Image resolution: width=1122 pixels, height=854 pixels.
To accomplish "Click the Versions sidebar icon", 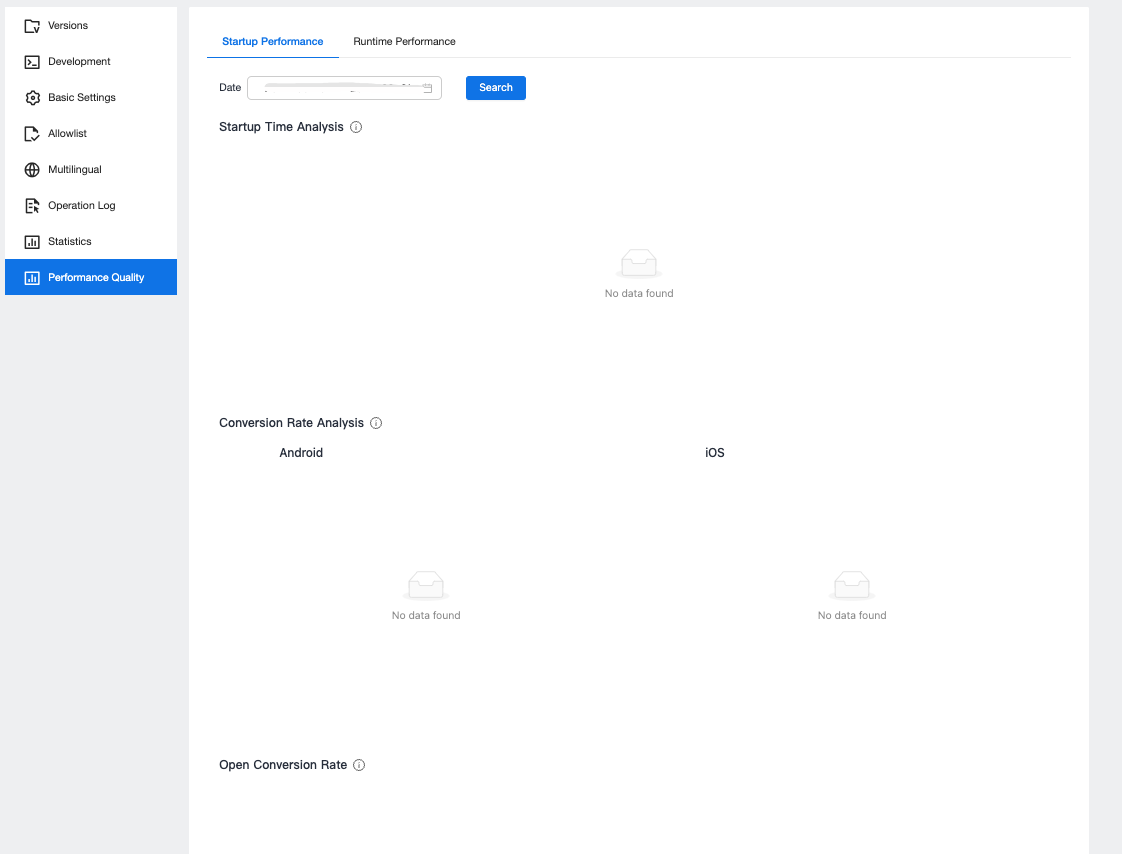I will (32, 26).
